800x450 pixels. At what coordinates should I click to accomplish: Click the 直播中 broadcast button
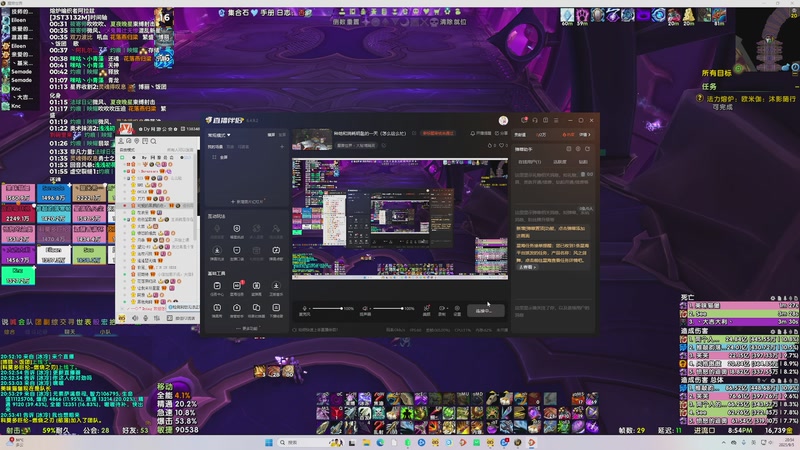[486, 311]
